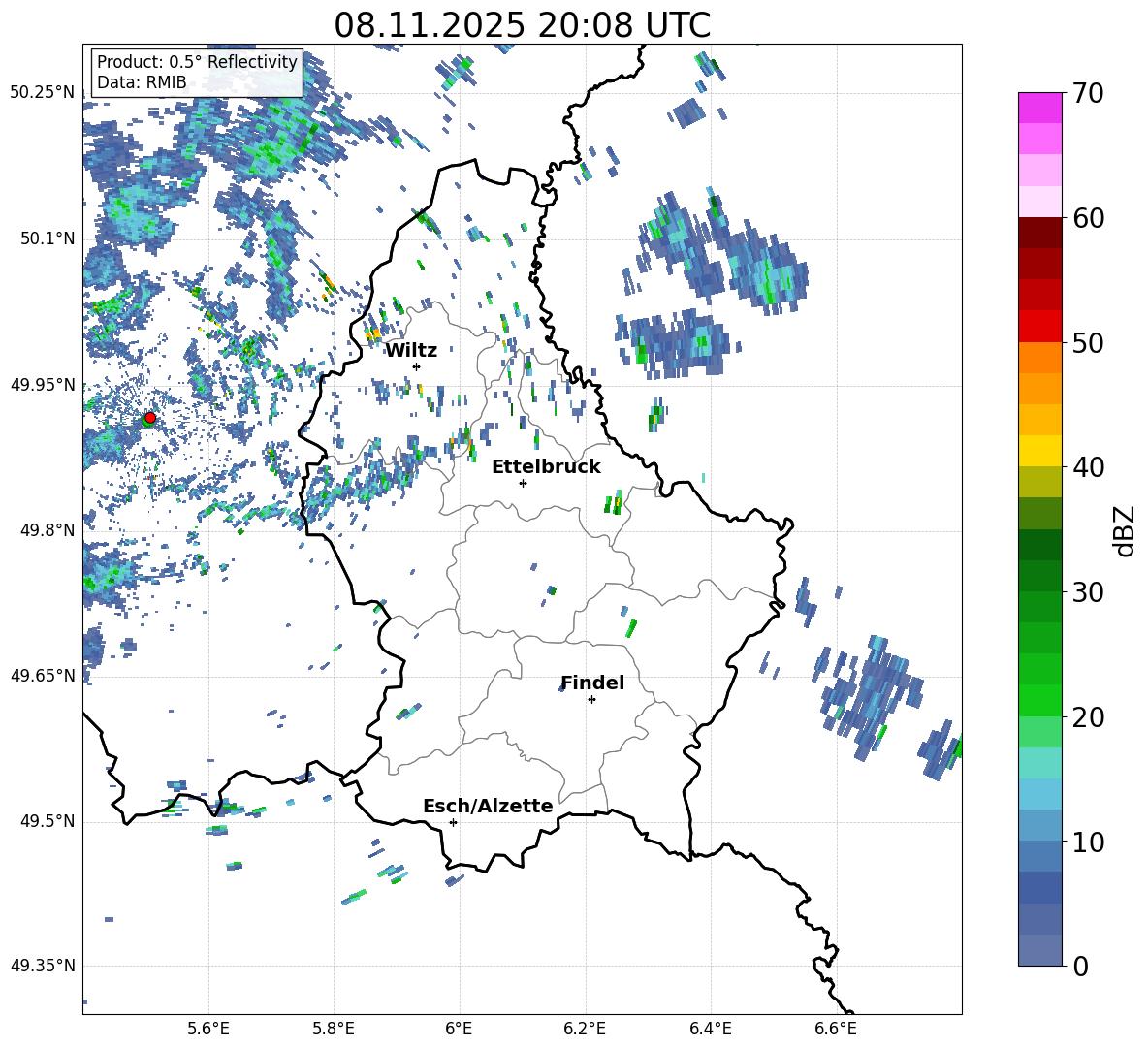The image size is (1148, 1048).
Task: Click the timestamp title 08.11.2025 20:08 UTC
Action: tap(522, 25)
